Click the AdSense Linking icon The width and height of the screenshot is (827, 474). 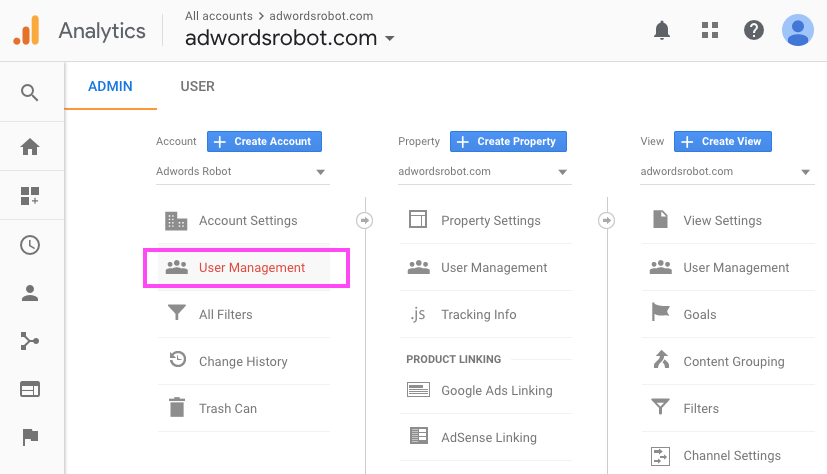[419, 436]
